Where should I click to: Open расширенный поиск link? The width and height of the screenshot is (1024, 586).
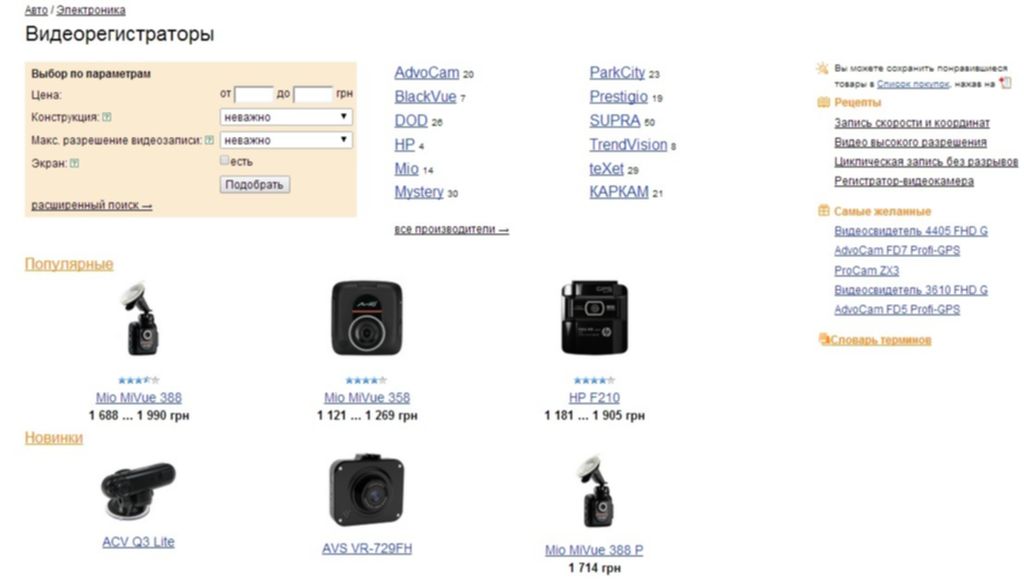91,205
